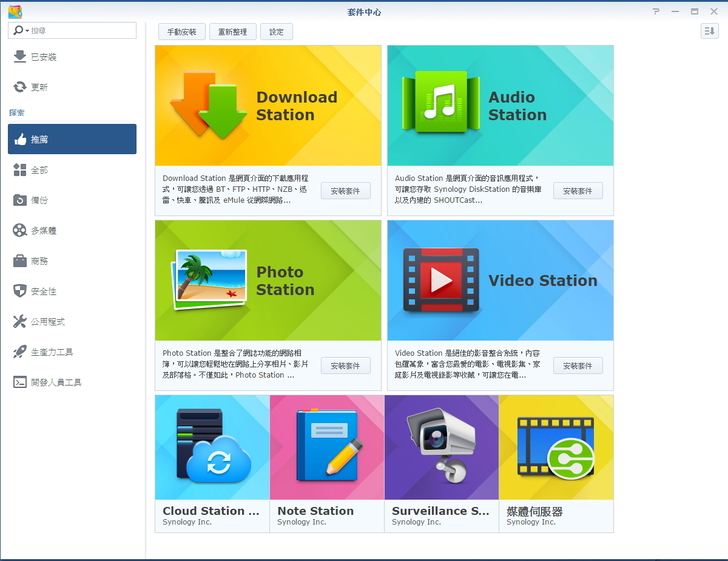Switch to 商務 (Business) category

(x=40, y=261)
